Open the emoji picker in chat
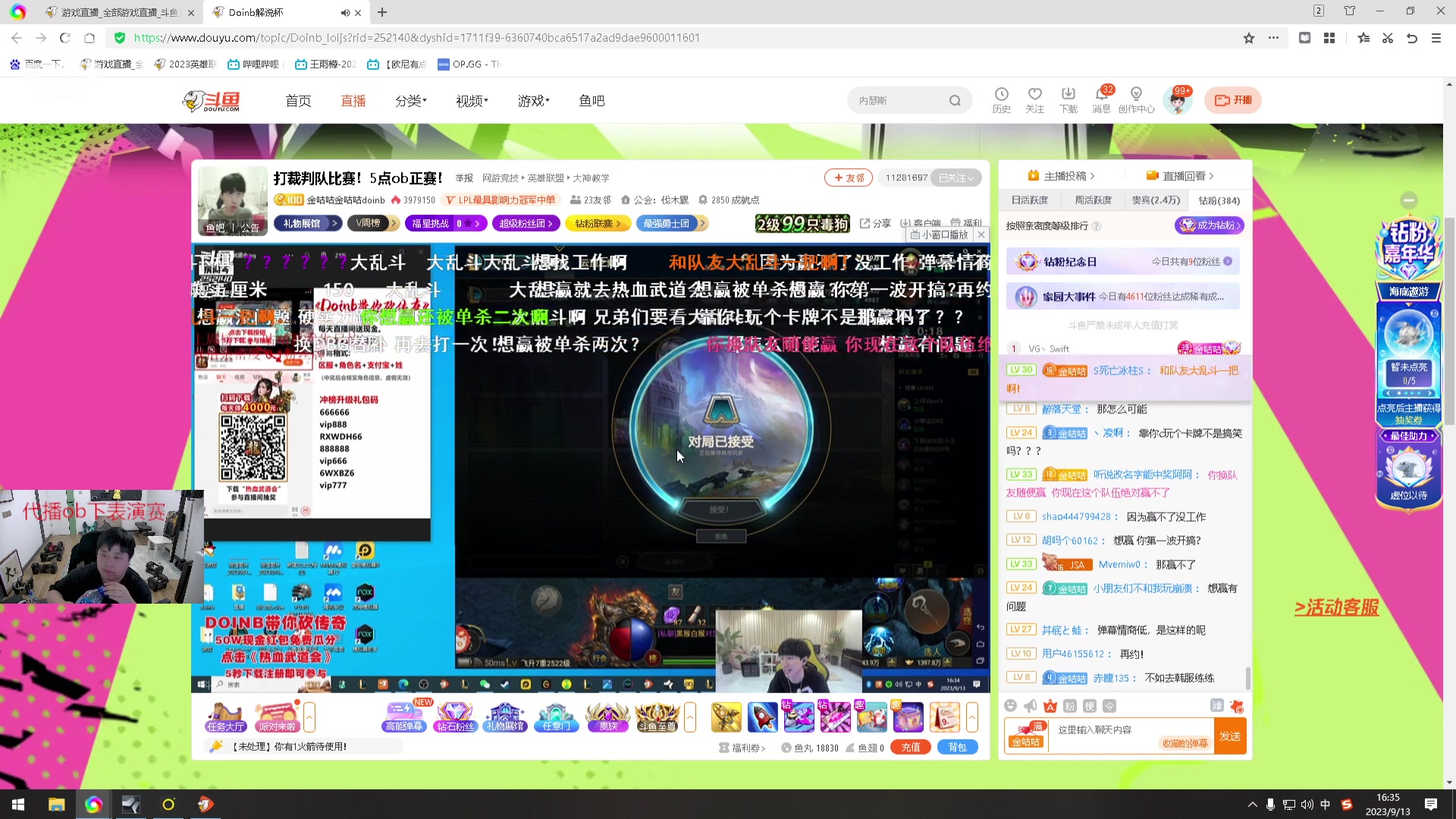This screenshot has height=819, width=1456. coord(1010,706)
